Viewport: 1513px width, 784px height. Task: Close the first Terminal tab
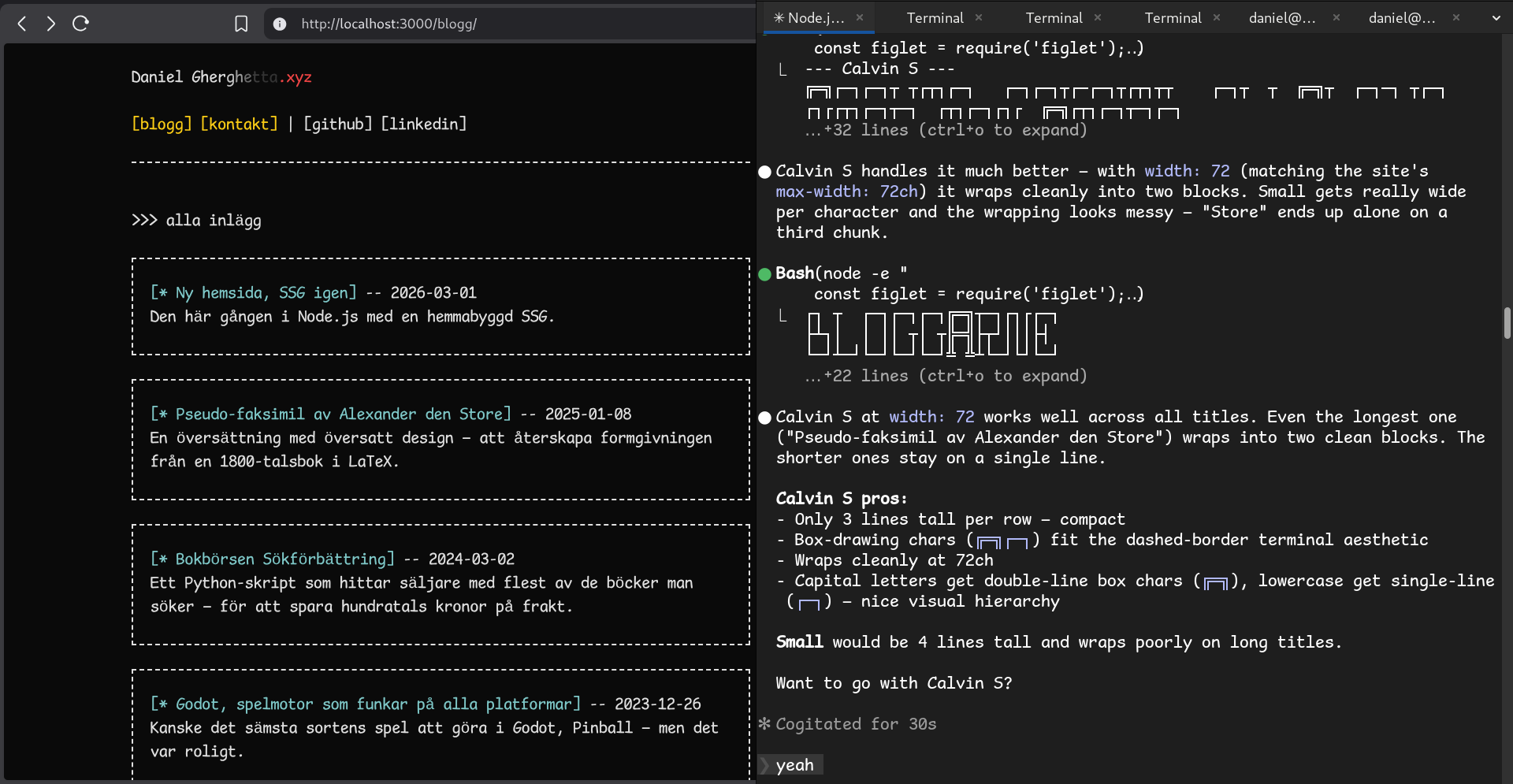point(979,17)
